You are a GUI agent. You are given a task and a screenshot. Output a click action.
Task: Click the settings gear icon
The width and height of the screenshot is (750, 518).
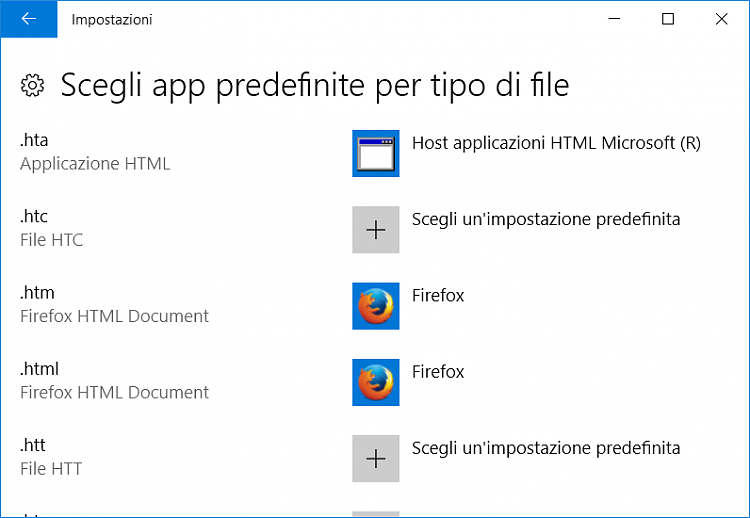pyautogui.click(x=33, y=86)
